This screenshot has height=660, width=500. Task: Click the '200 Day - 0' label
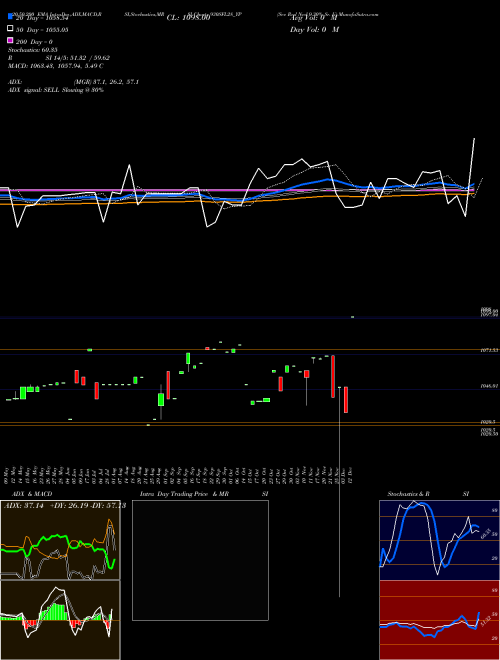(x=34, y=42)
